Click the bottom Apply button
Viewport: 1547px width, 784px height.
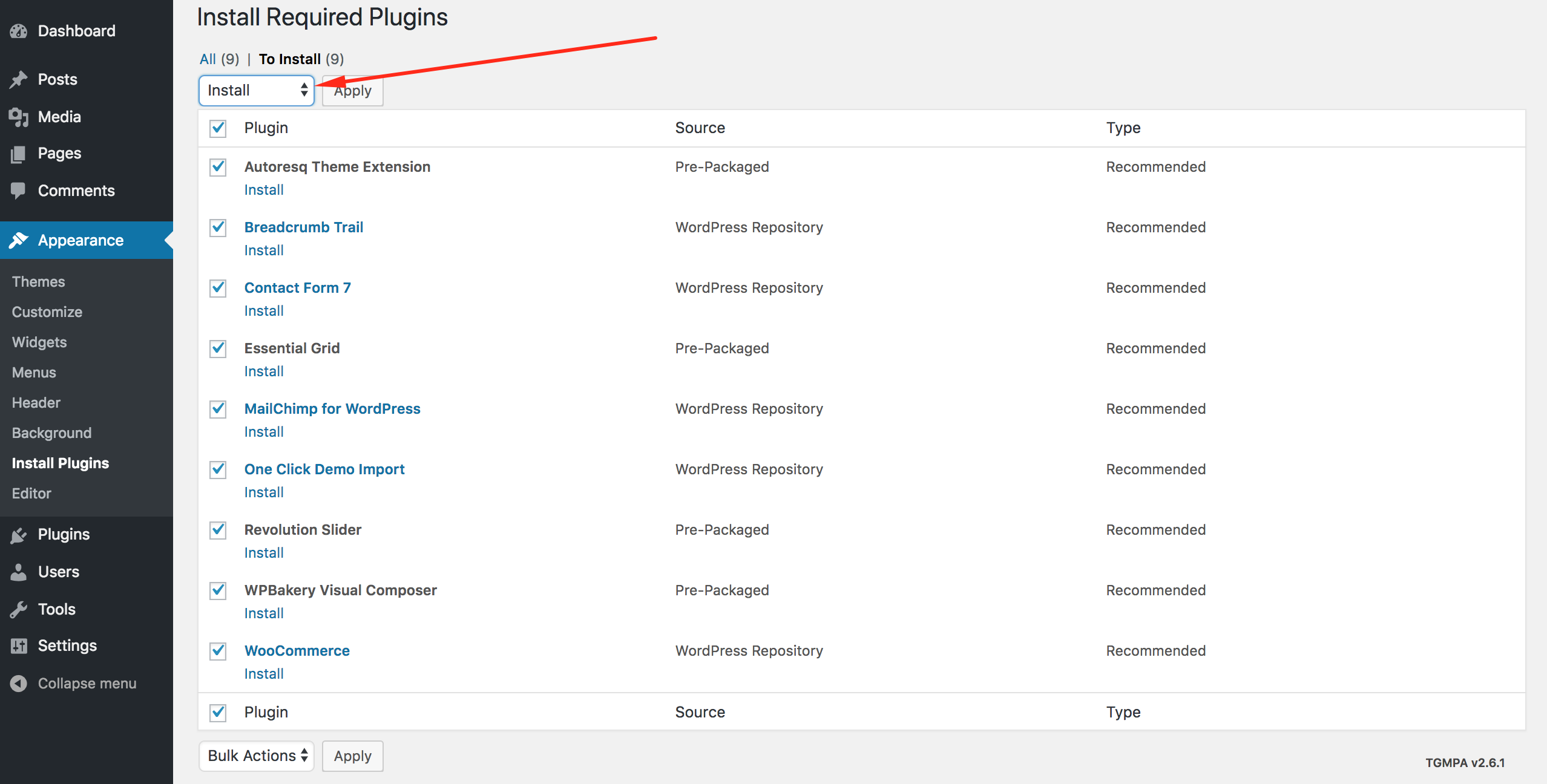coord(353,756)
